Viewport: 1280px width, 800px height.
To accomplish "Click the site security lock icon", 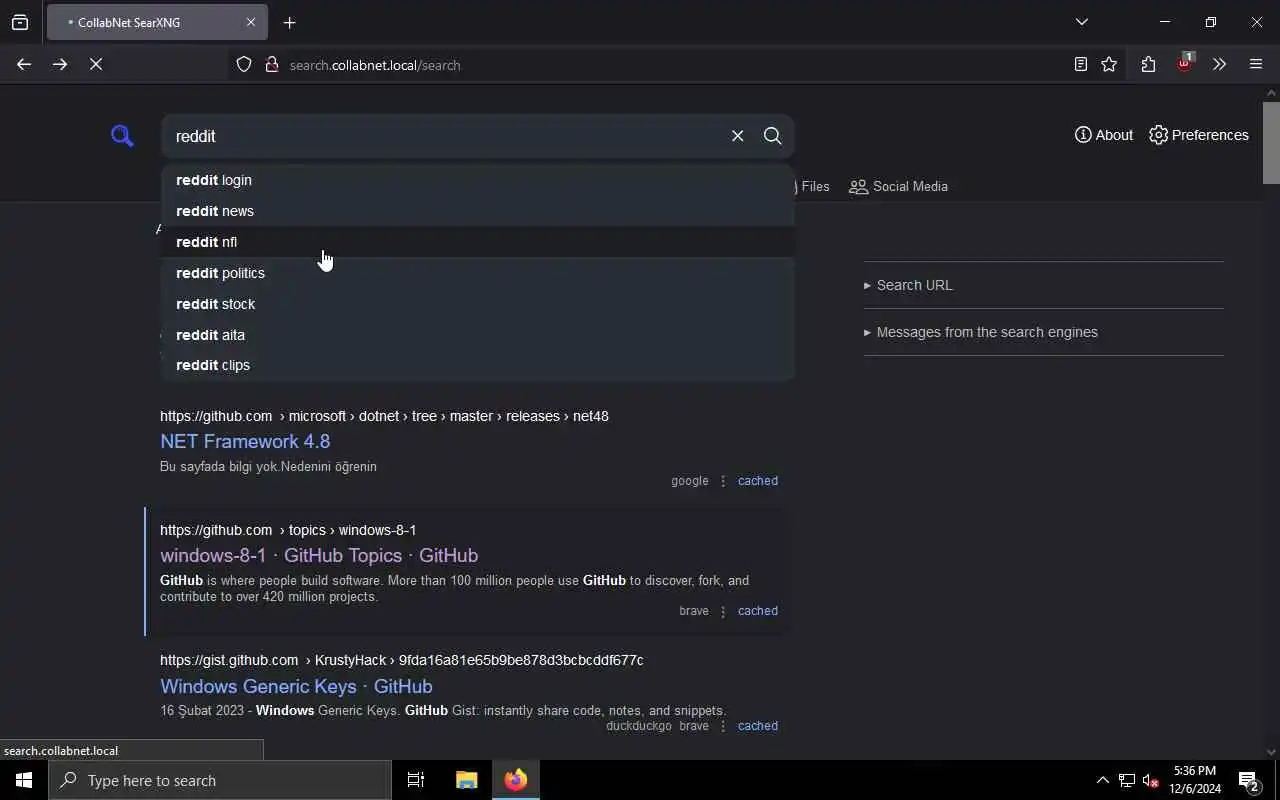I will [271, 65].
